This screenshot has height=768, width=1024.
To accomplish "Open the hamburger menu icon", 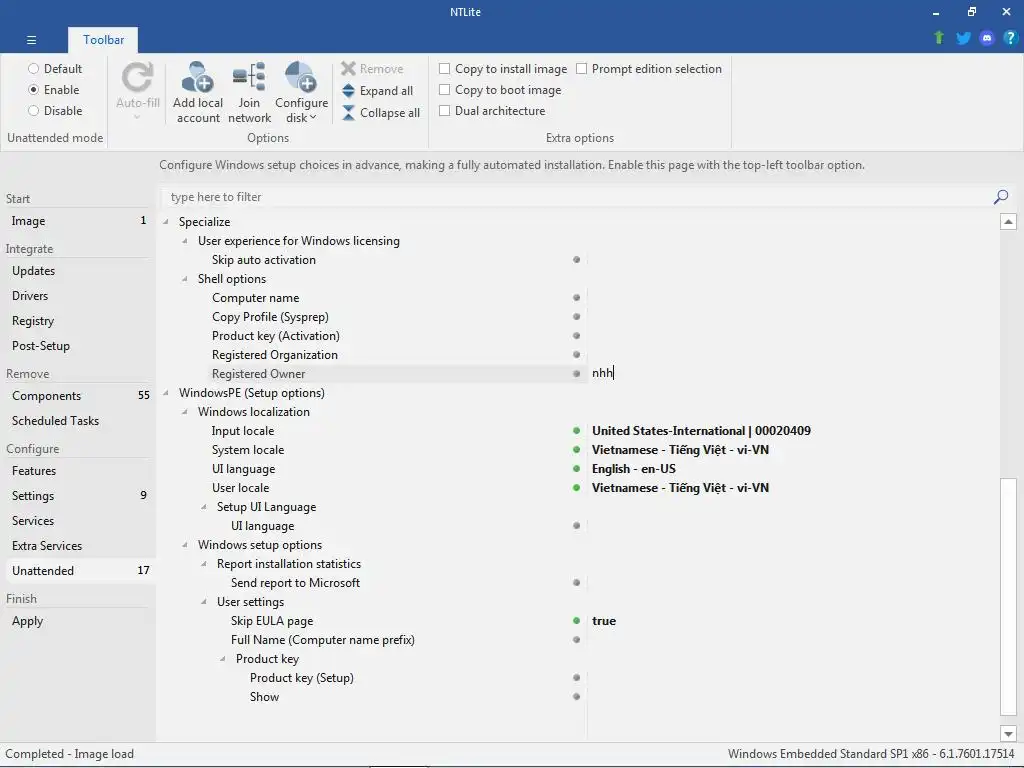I will click(x=31, y=40).
